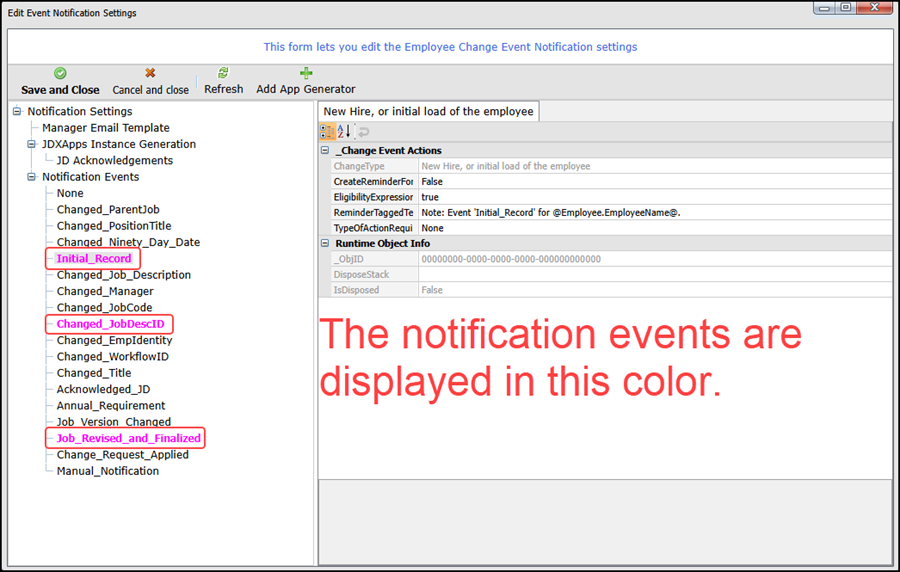The image size is (900, 572).
Task: Select Manager Email Template node
Action: pyautogui.click(x=105, y=128)
